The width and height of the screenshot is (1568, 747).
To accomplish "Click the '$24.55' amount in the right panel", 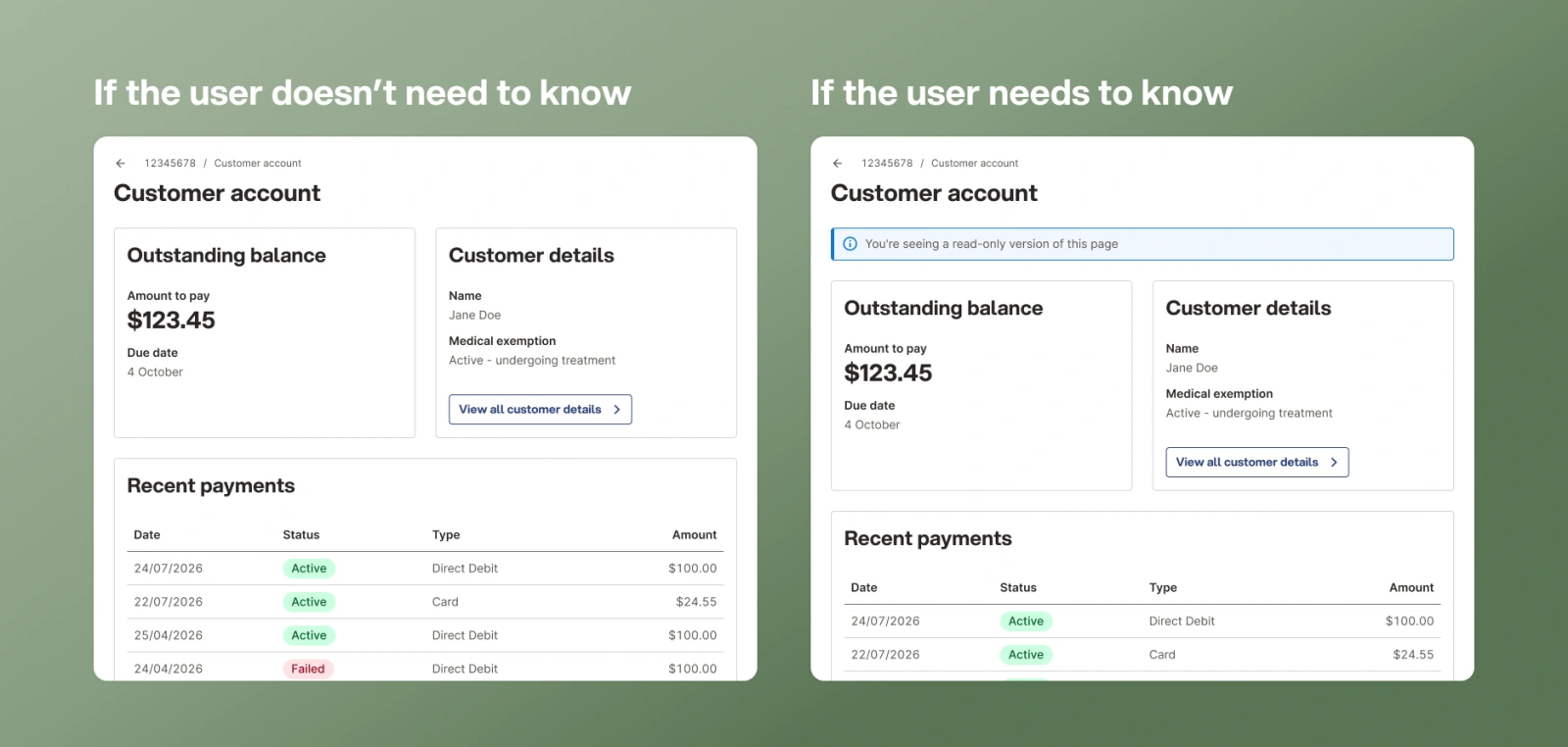I will coord(1413,655).
